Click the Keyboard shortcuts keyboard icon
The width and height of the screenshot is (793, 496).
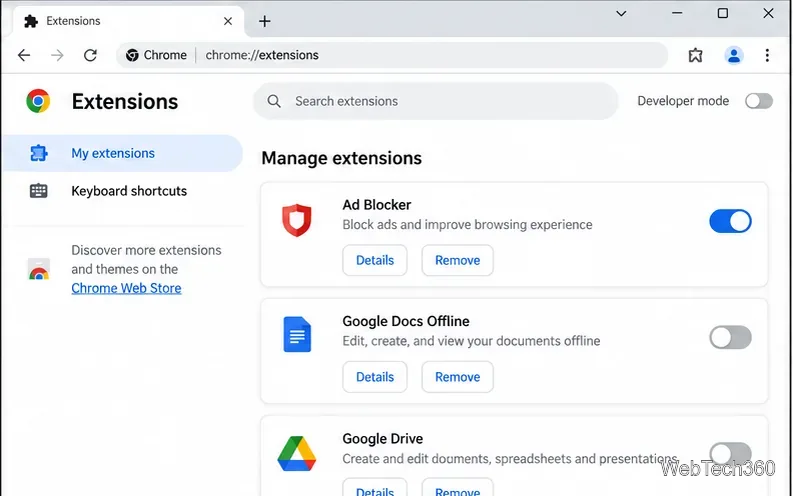click(38, 191)
